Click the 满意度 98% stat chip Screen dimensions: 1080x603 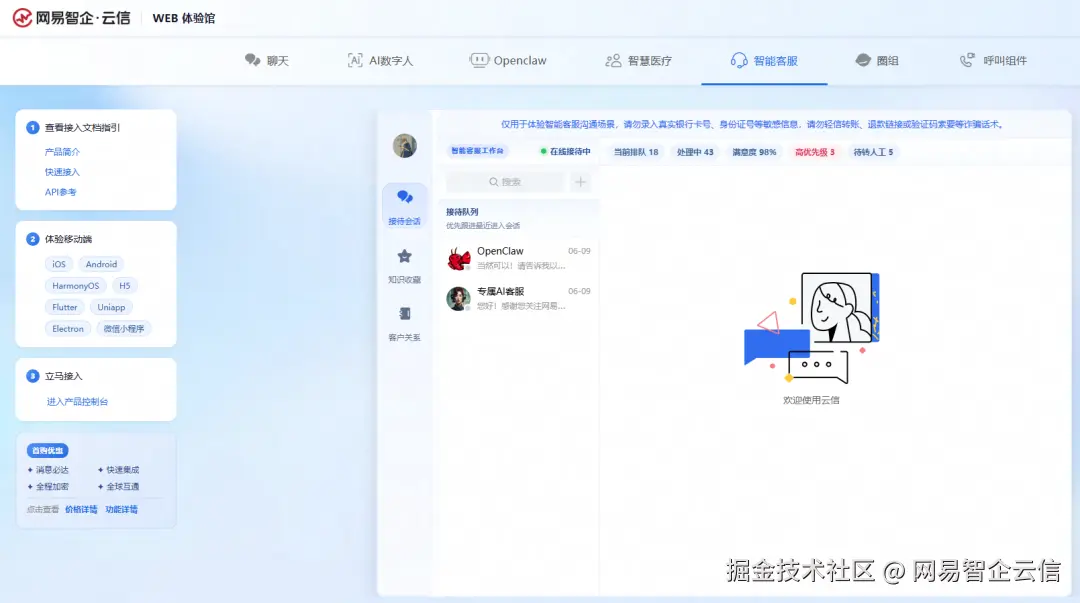754,152
